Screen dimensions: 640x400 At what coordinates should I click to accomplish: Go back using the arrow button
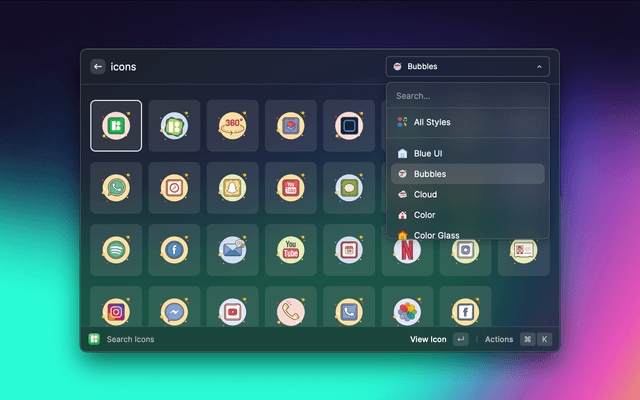98,67
